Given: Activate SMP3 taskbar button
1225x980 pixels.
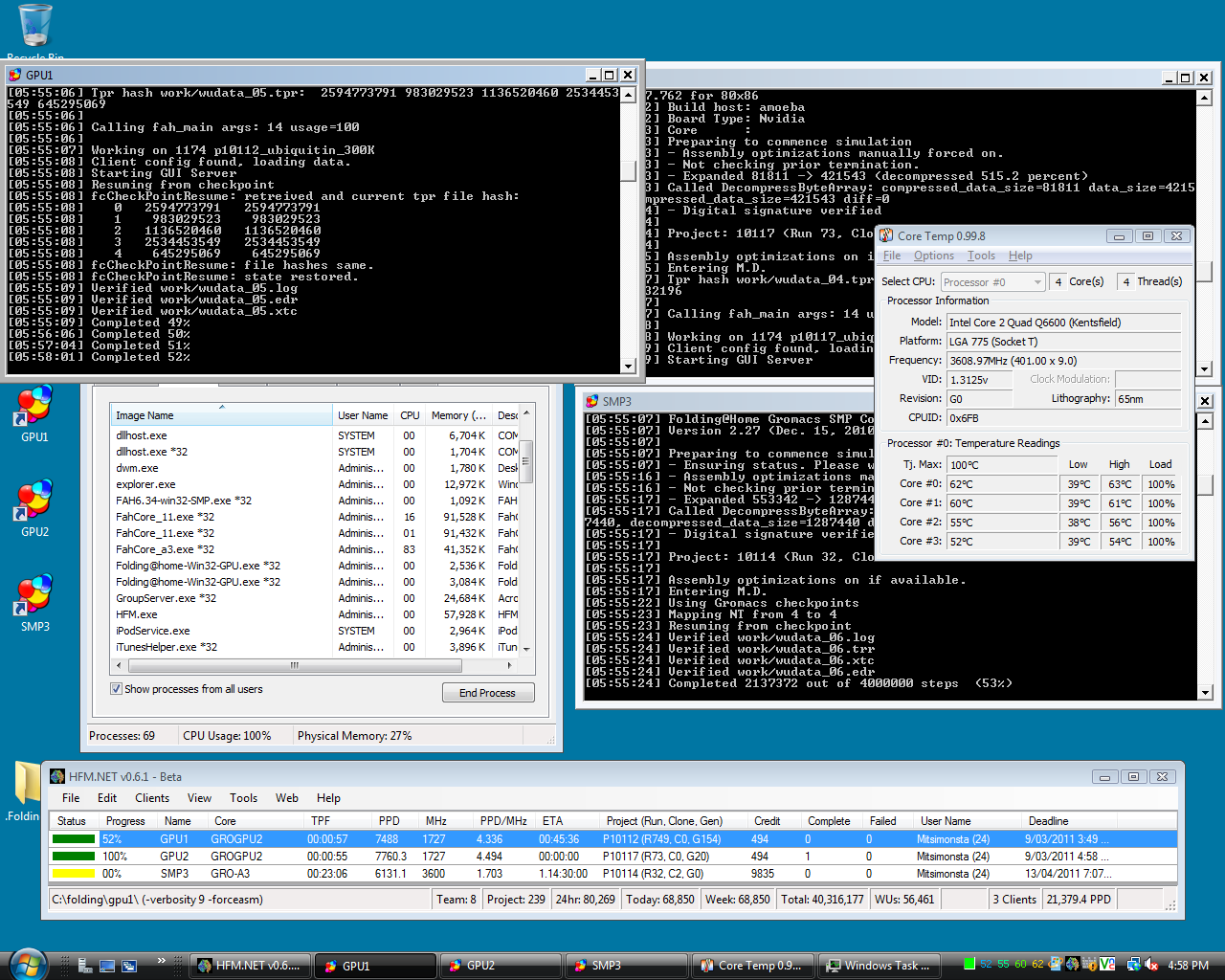Looking at the screenshot, I should (x=627, y=966).
